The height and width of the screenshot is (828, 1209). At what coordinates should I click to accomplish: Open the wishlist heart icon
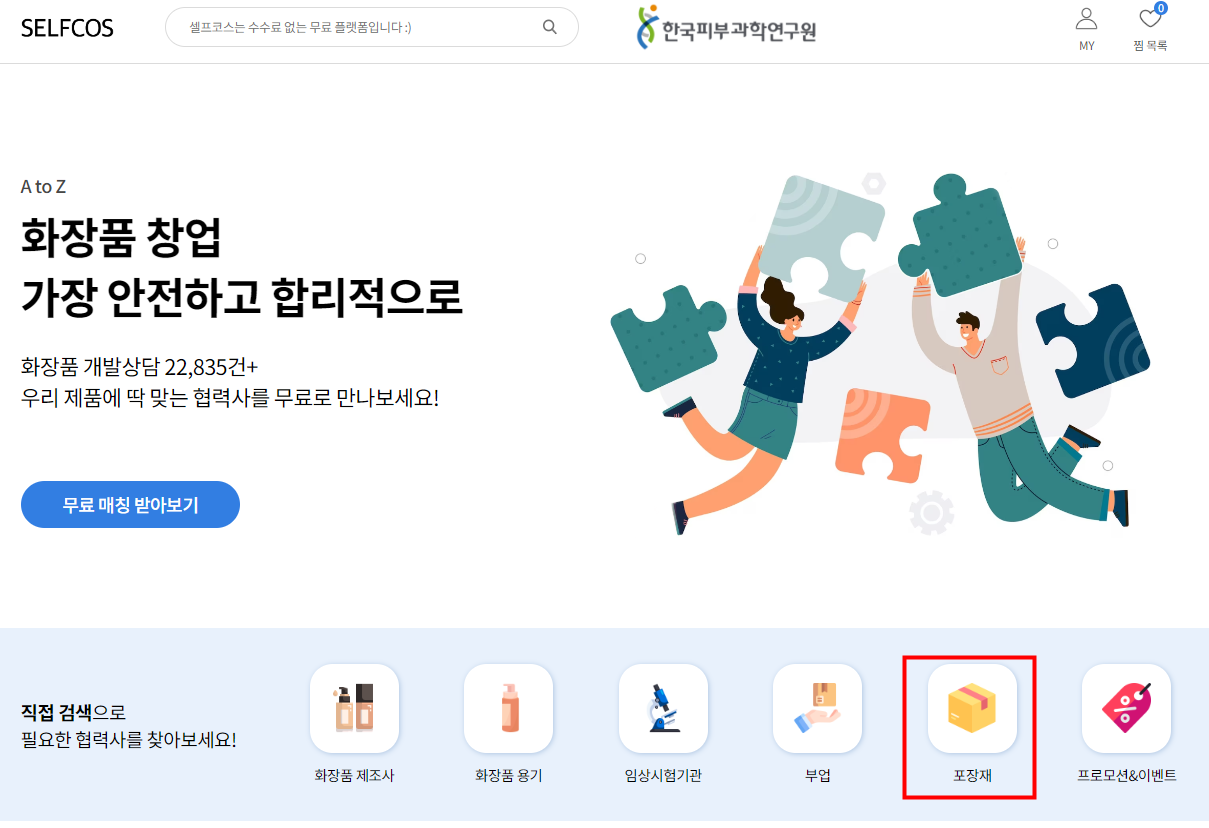[1150, 19]
